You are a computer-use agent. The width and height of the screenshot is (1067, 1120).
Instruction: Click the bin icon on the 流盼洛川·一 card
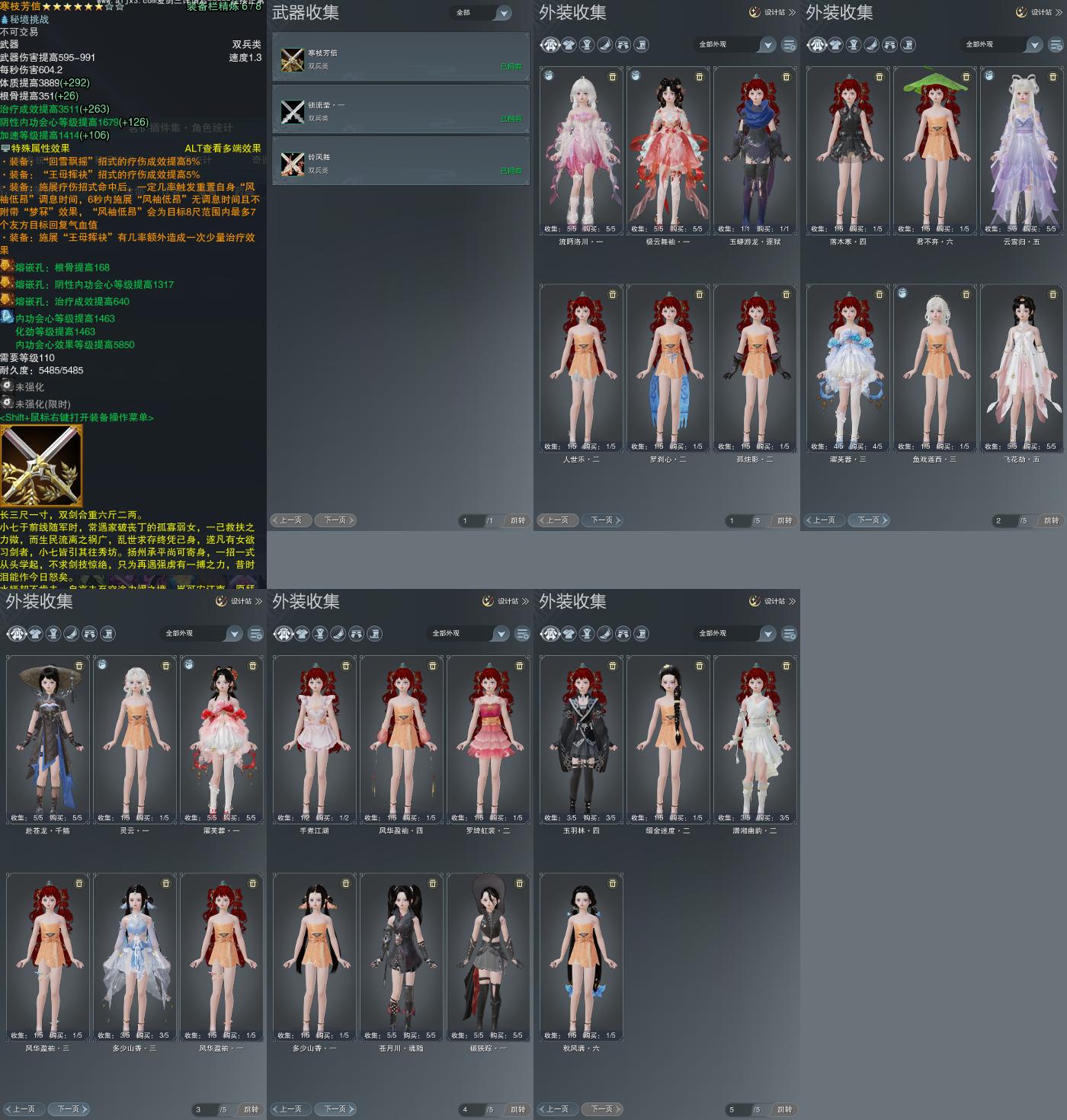coord(612,77)
